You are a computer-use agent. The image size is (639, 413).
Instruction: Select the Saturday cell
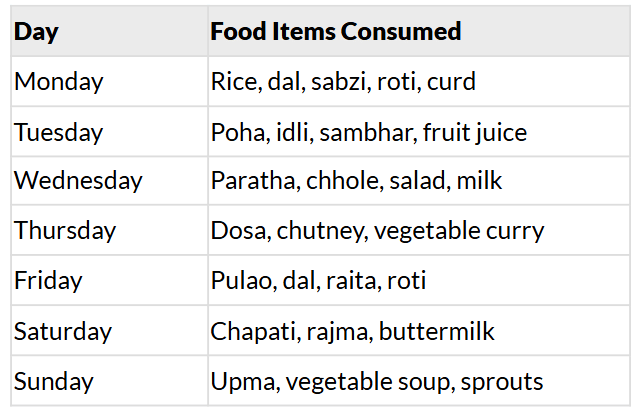pyautogui.click(x=63, y=331)
